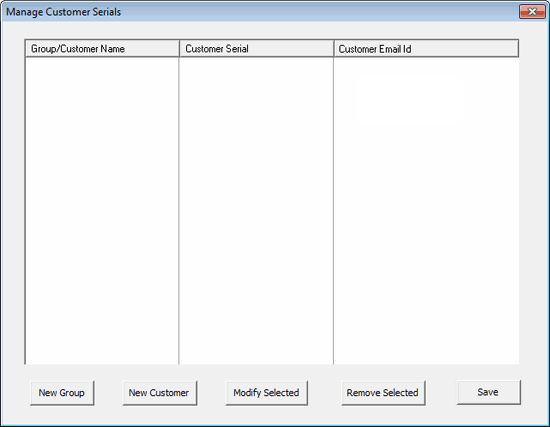Screen dimensions: 550x427
Task: Click the Manage Customer Serials title bar
Action: 260,12
